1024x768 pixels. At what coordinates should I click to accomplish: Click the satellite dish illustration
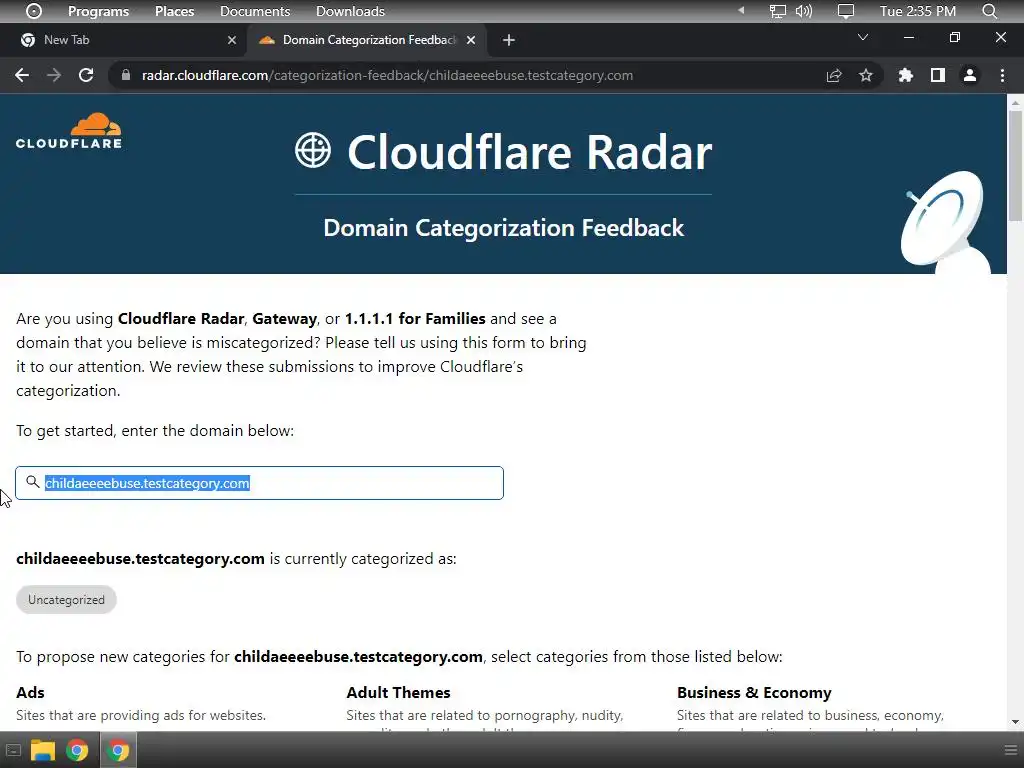point(944,223)
